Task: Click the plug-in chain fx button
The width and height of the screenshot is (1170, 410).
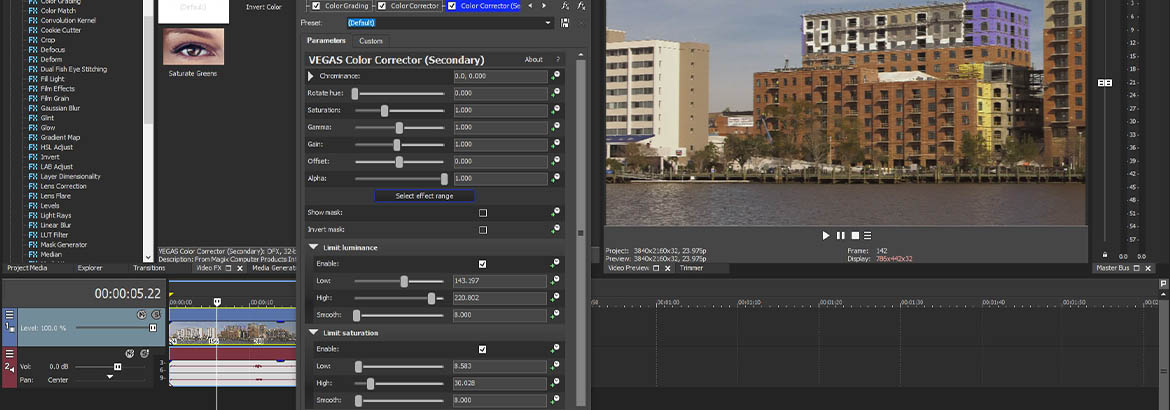Action: click(x=565, y=6)
